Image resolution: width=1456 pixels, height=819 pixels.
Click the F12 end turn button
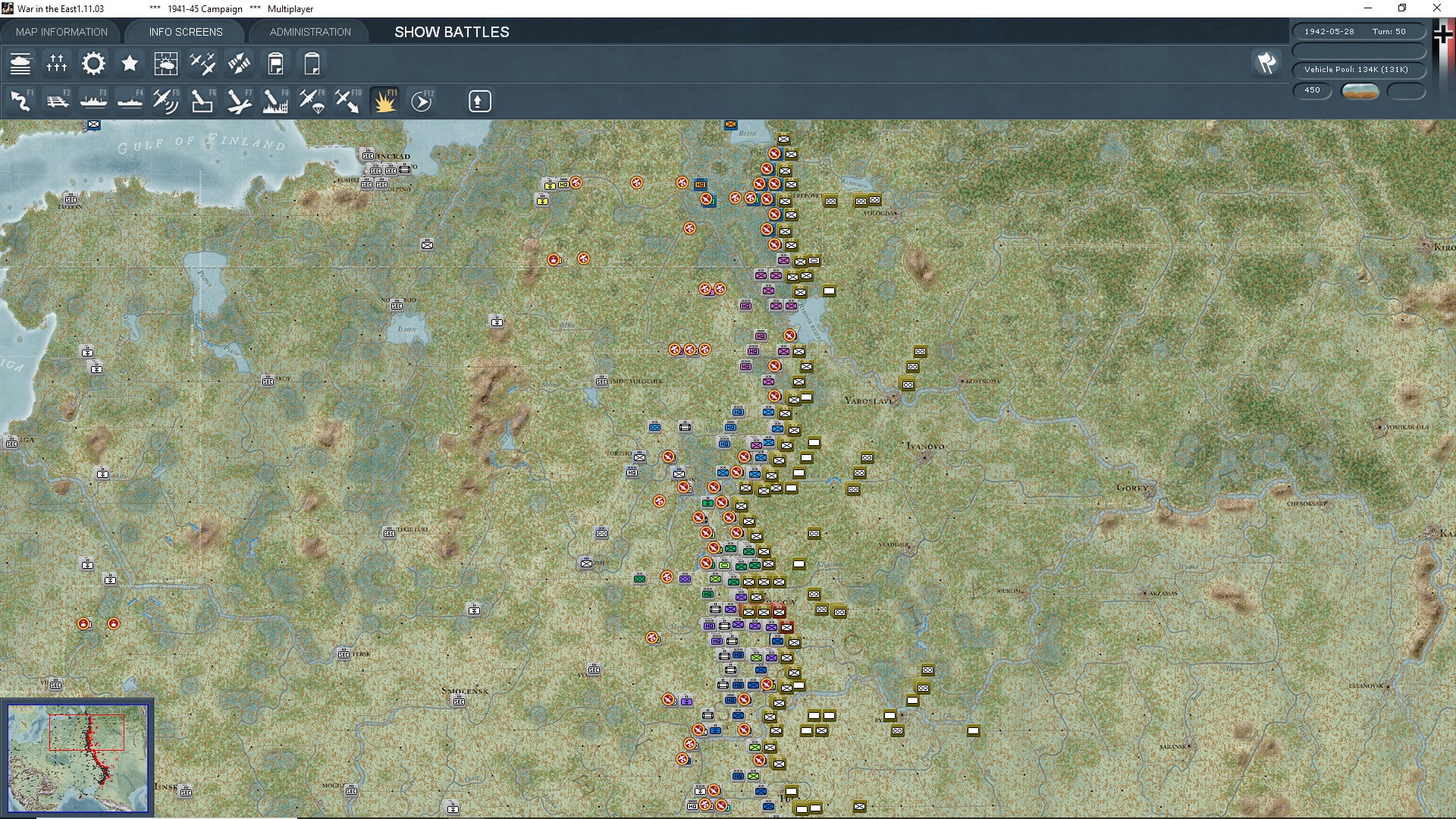click(422, 101)
